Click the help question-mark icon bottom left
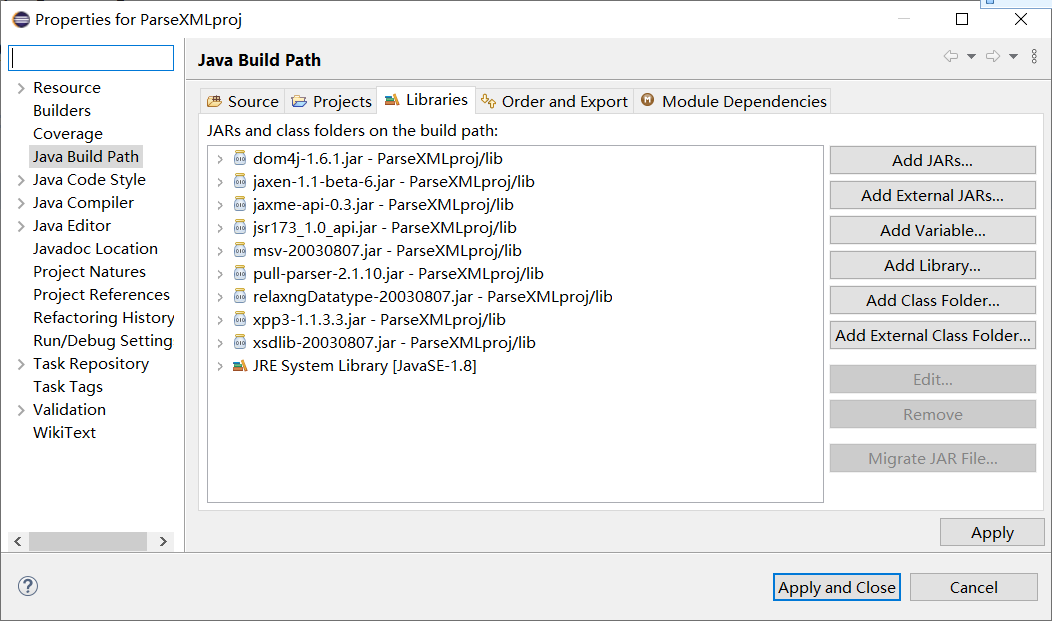 click(x=27, y=586)
